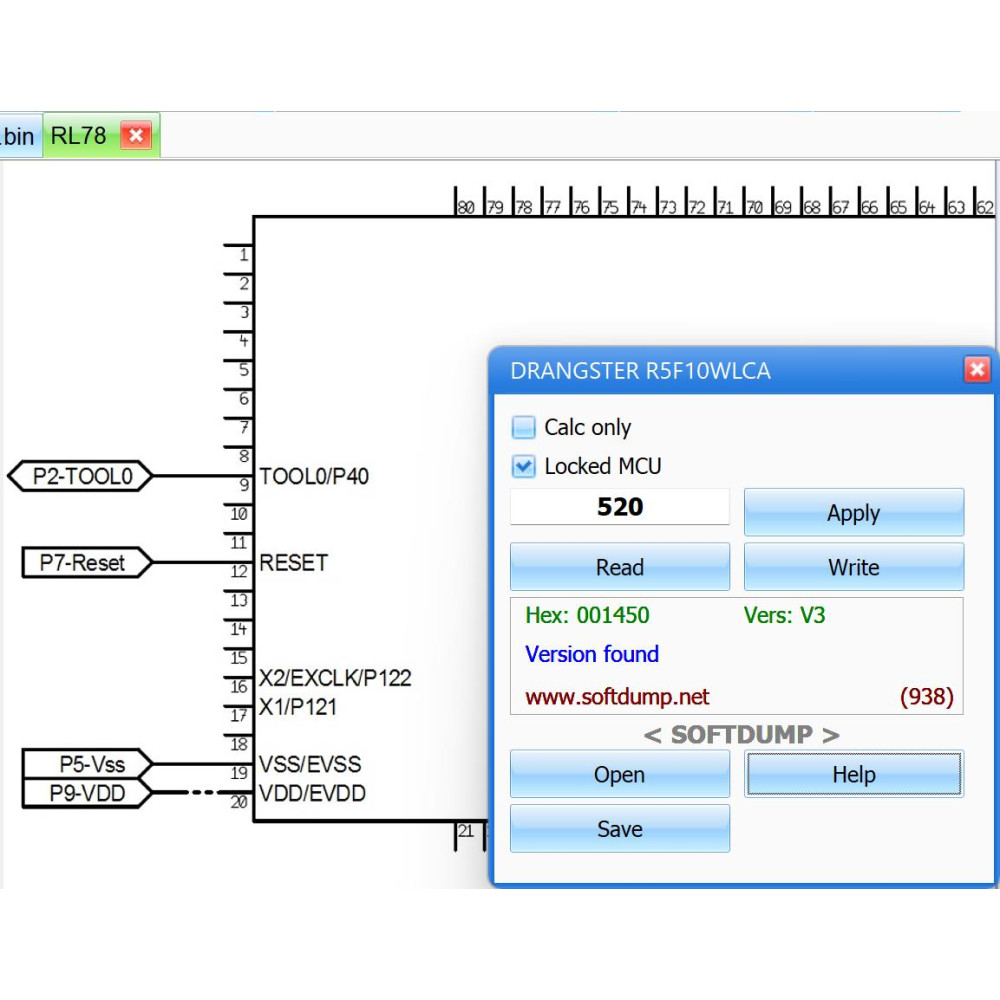Click the TOOL0/P40 pin name
This screenshot has height=1000, width=1000.
pos(314,476)
